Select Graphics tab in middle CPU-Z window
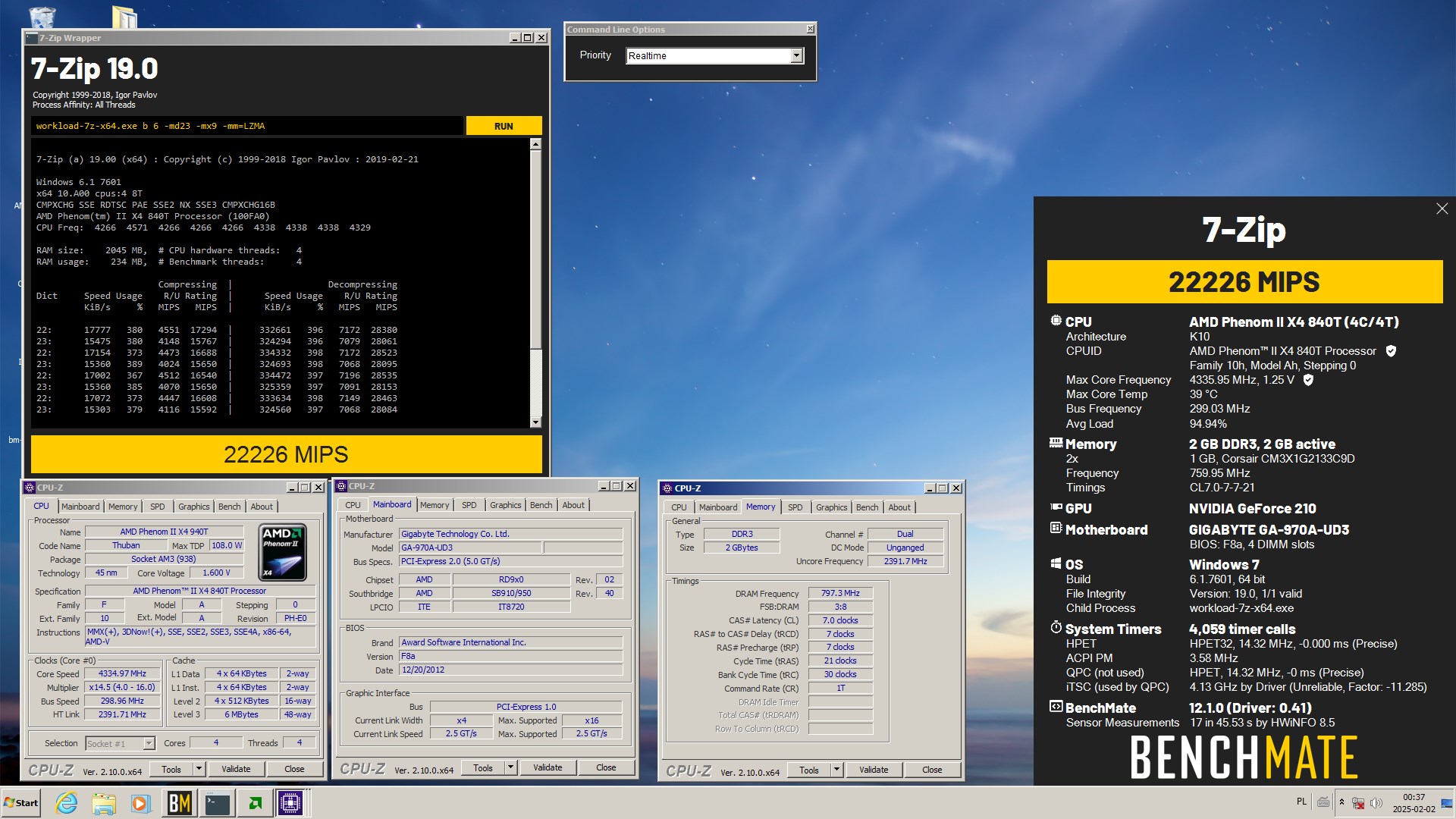Viewport: 1456px width, 819px height. point(505,505)
